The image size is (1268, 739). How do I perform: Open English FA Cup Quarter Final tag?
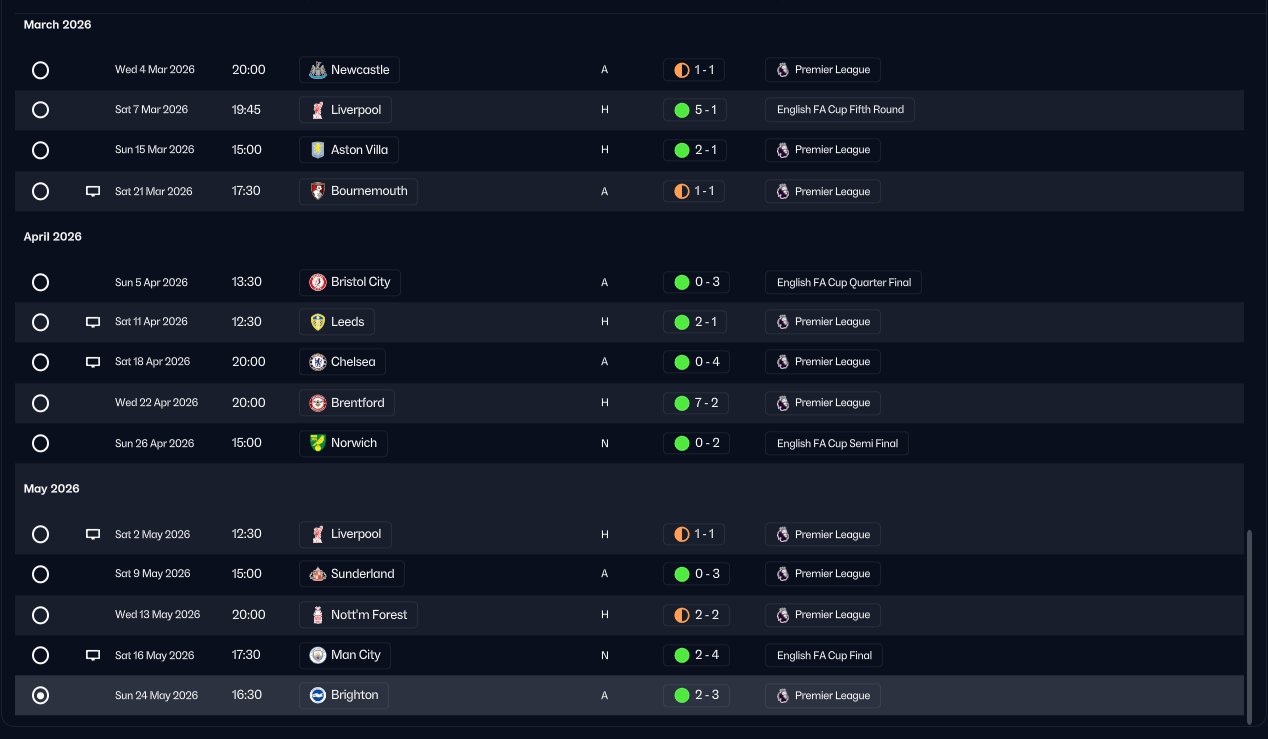tap(844, 282)
